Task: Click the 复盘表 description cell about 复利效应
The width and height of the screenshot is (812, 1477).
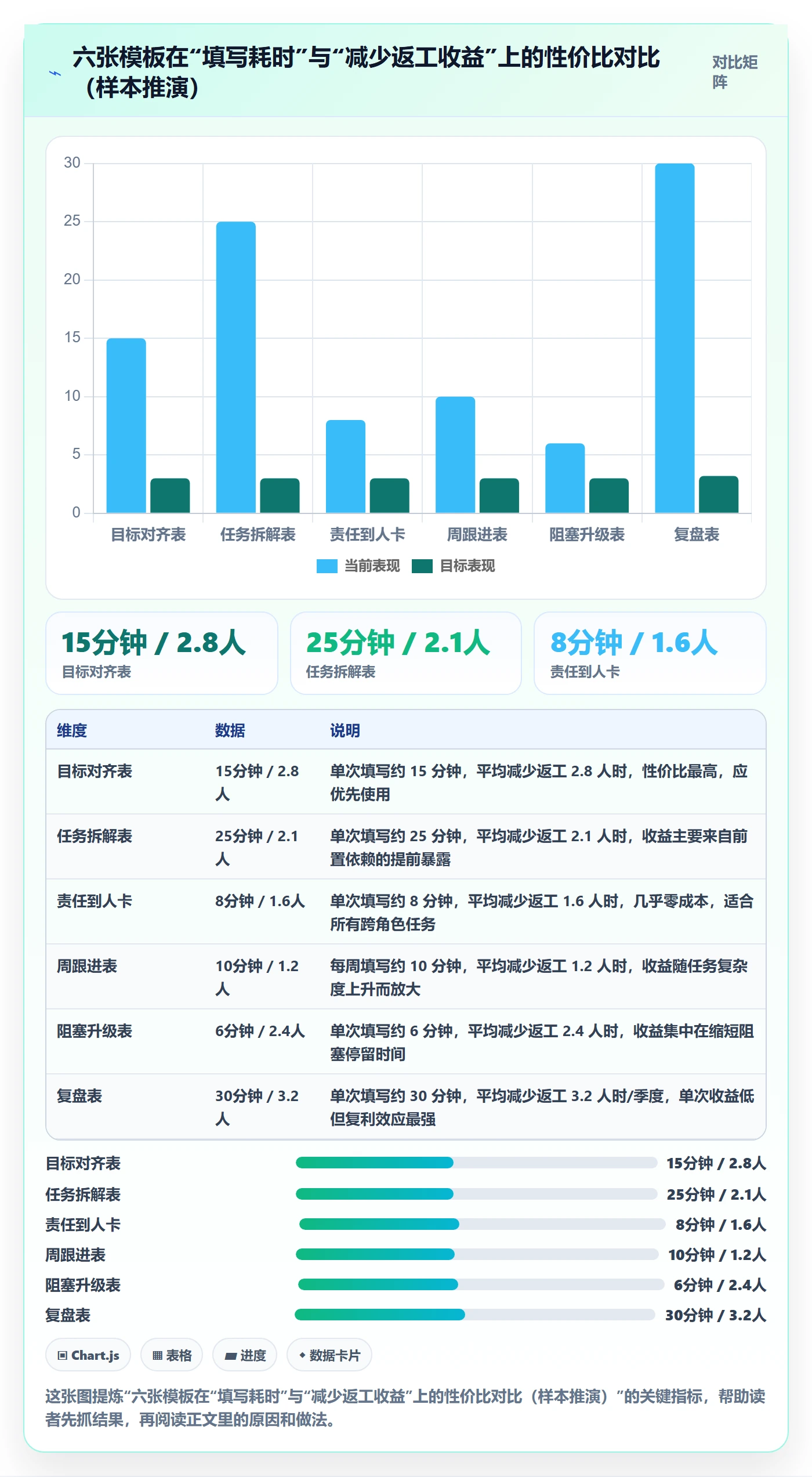Action: tap(542, 1107)
